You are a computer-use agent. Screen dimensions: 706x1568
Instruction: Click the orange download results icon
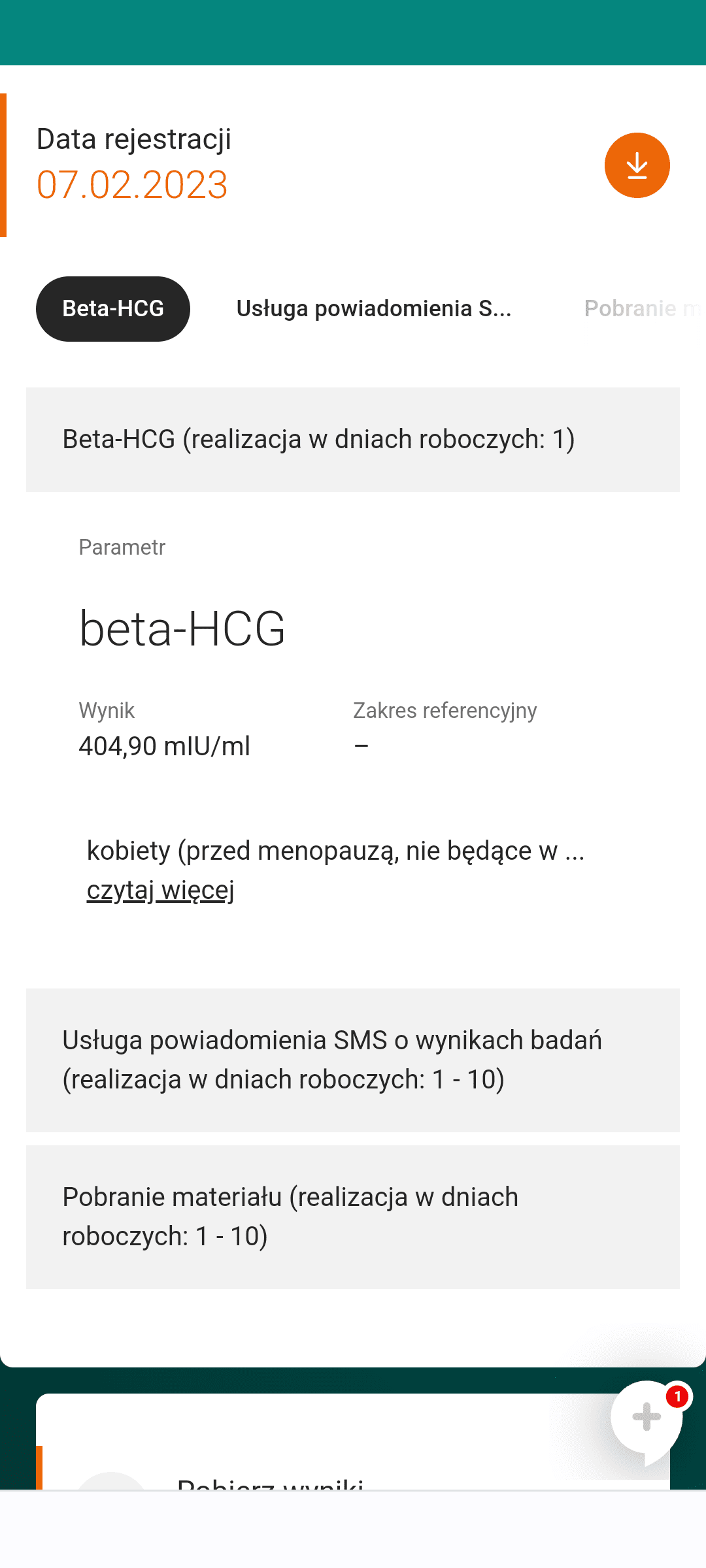coord(637,165)
